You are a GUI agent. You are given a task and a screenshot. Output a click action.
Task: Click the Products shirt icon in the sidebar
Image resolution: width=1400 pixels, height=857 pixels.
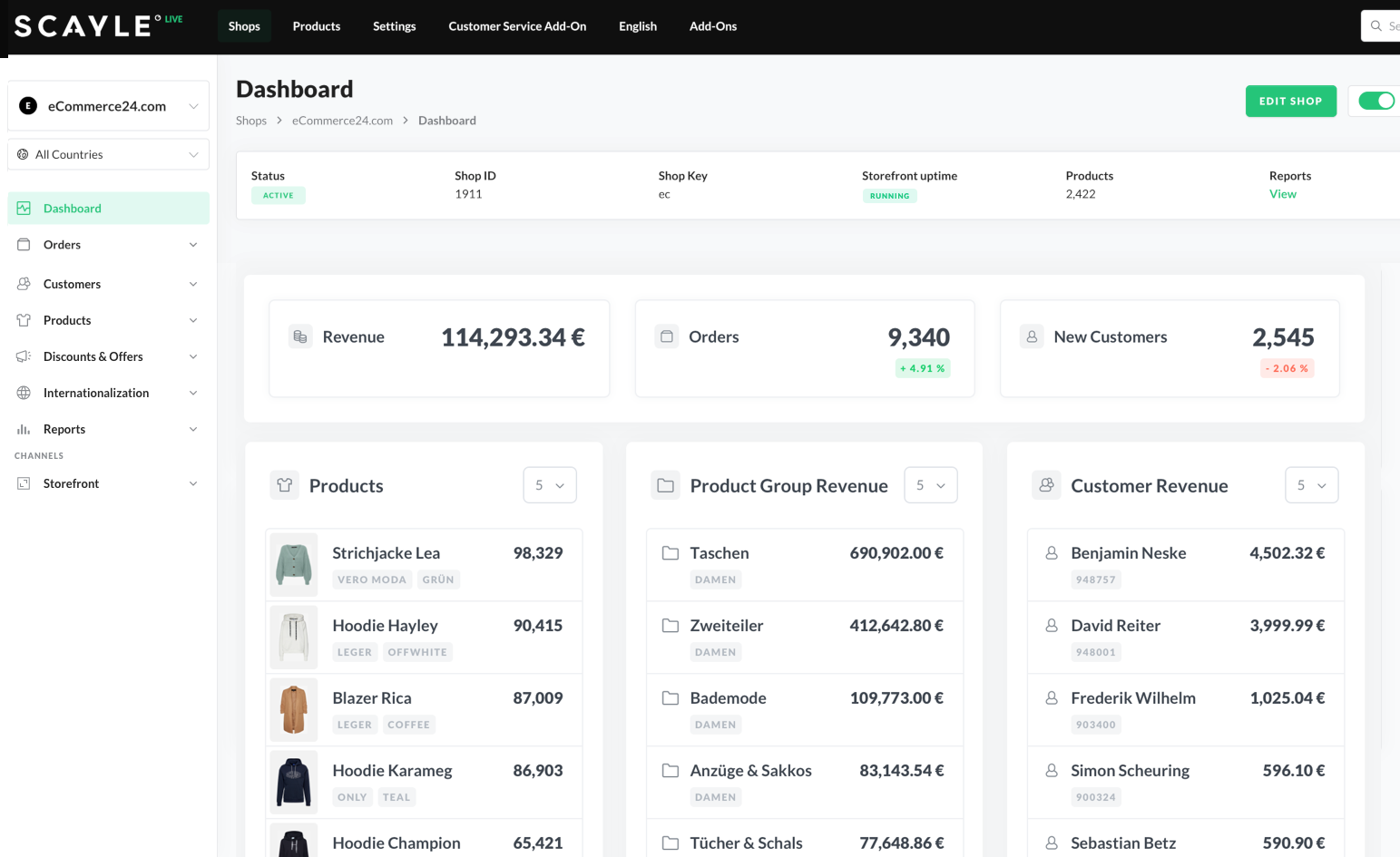24,320
